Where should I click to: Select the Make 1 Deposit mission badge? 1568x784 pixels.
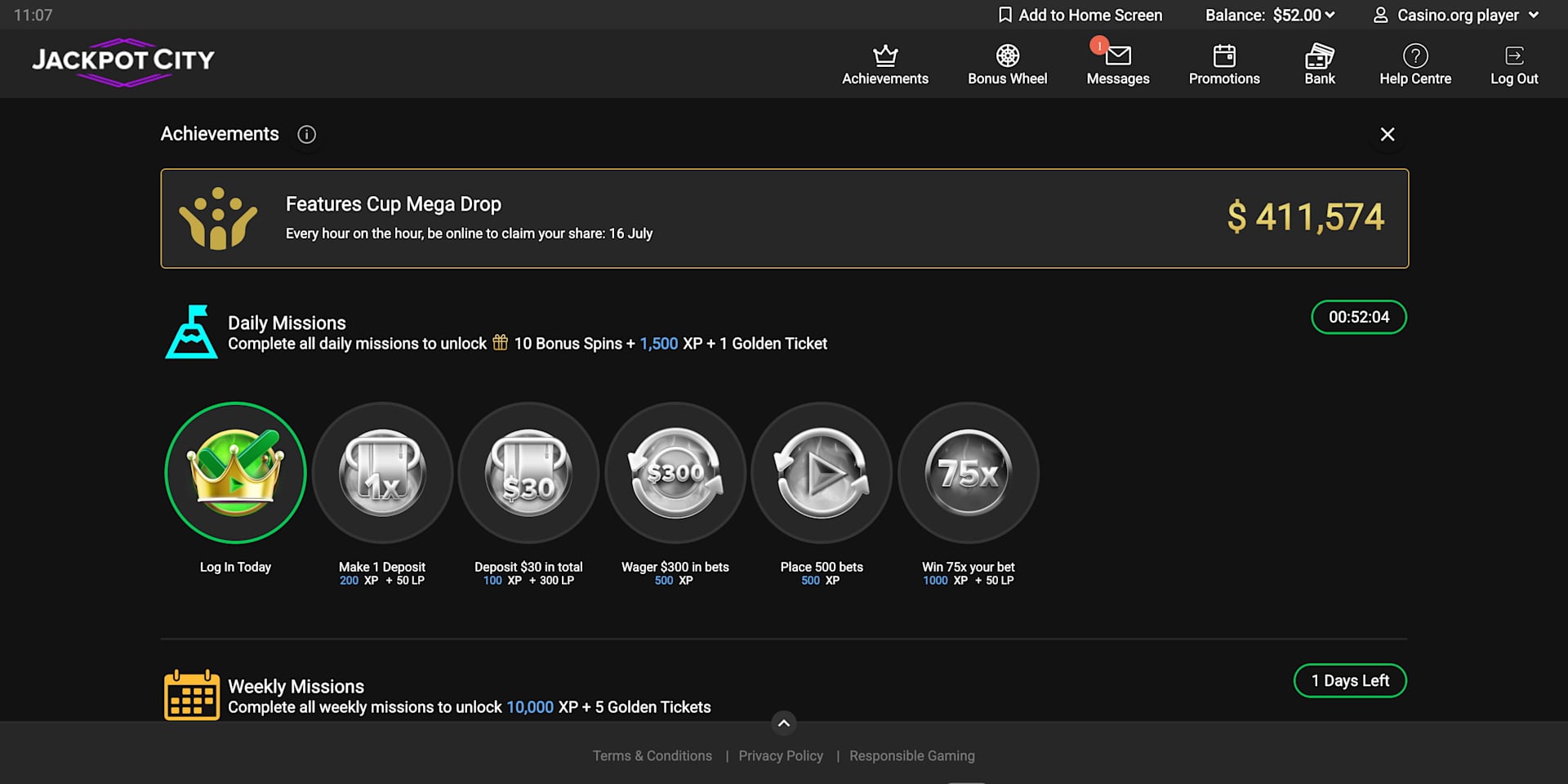pos(382,472)
